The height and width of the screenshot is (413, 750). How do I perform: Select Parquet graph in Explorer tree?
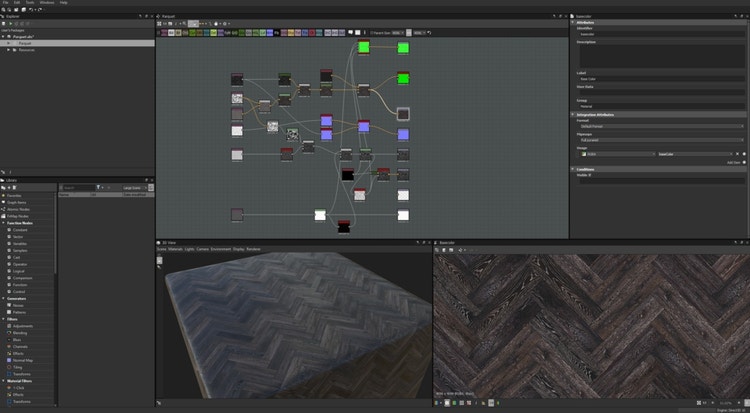[25, 43]
